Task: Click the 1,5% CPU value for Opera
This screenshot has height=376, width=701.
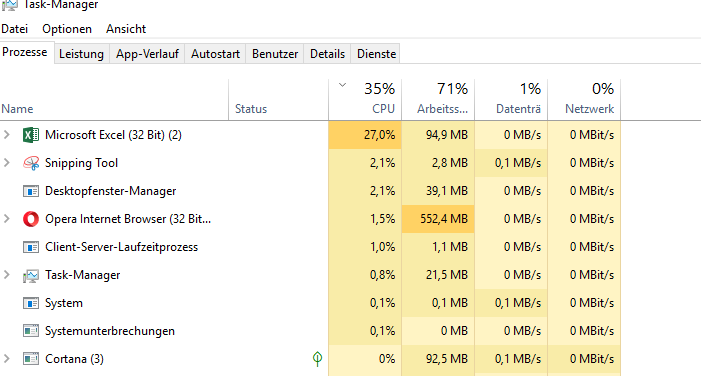Action: click(382, 219)
